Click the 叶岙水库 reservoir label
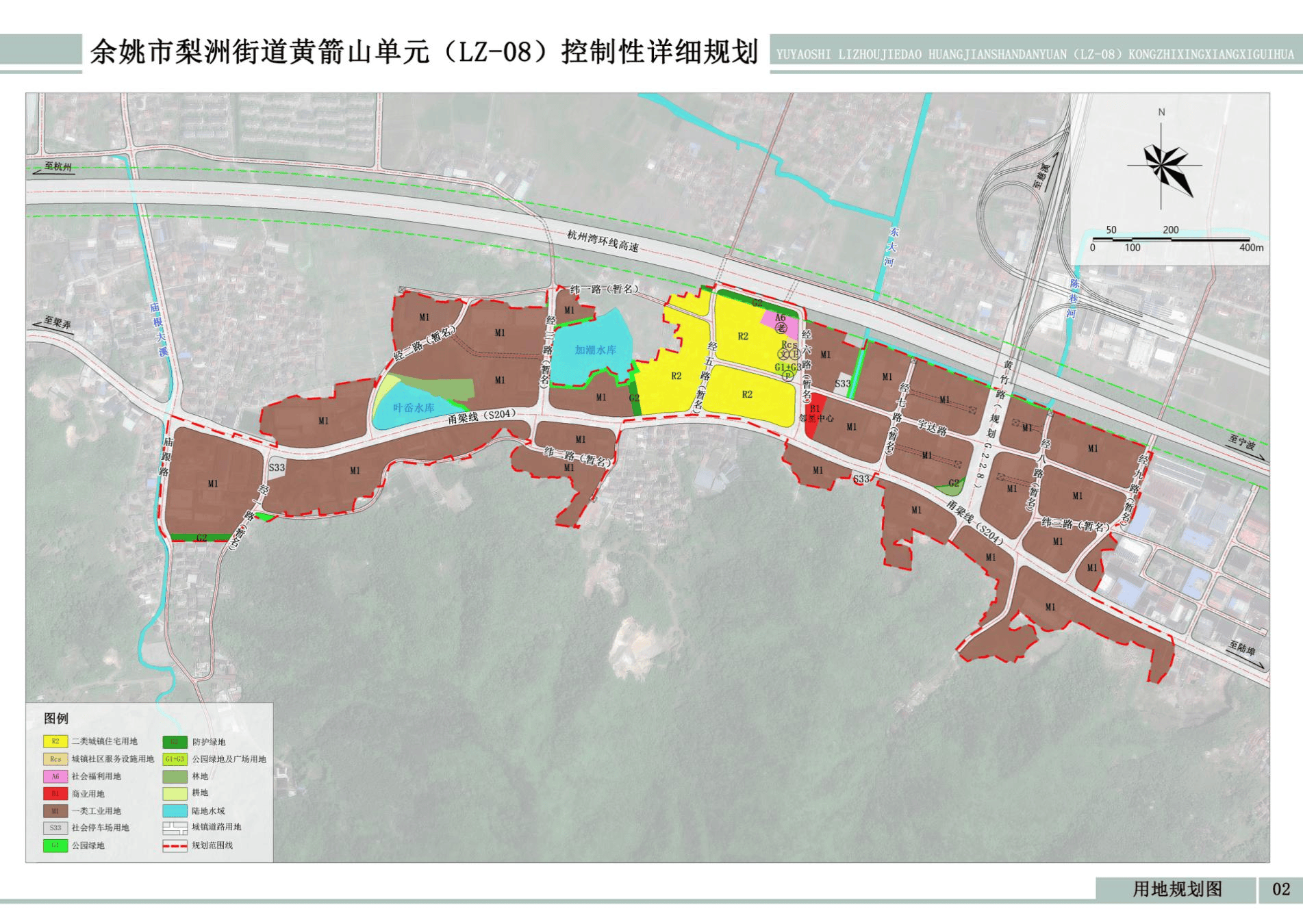The width and height of the screenshot is (1303, 924). (x=414, y=408)
